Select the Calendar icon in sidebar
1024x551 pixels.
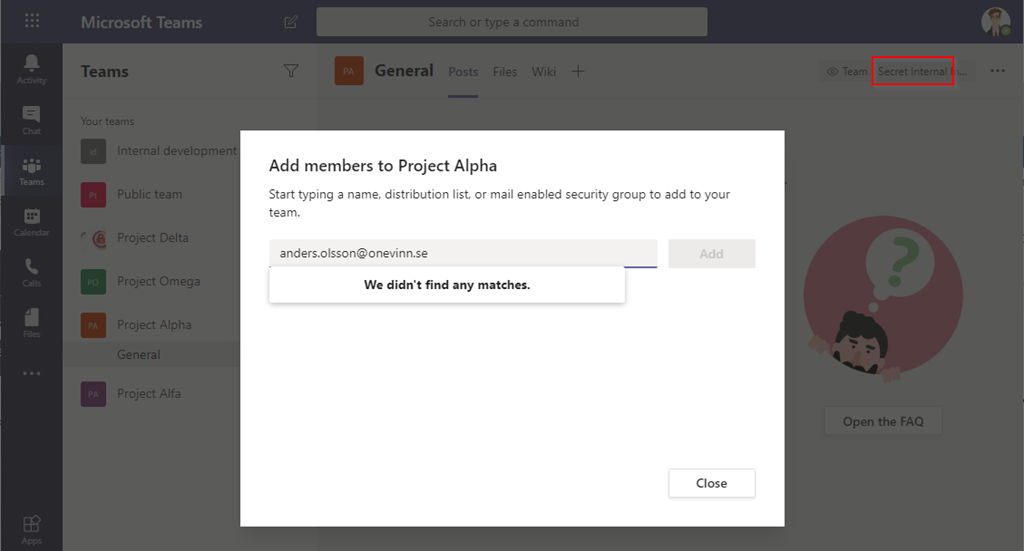tap(31, 220)
